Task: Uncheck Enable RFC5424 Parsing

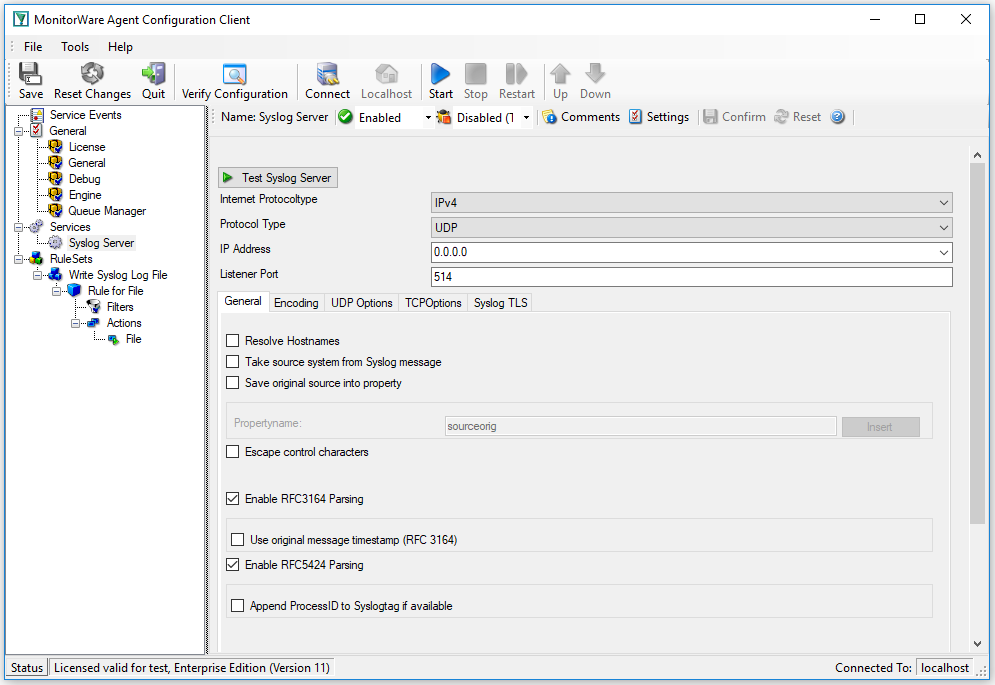Action: coord(233,564)
